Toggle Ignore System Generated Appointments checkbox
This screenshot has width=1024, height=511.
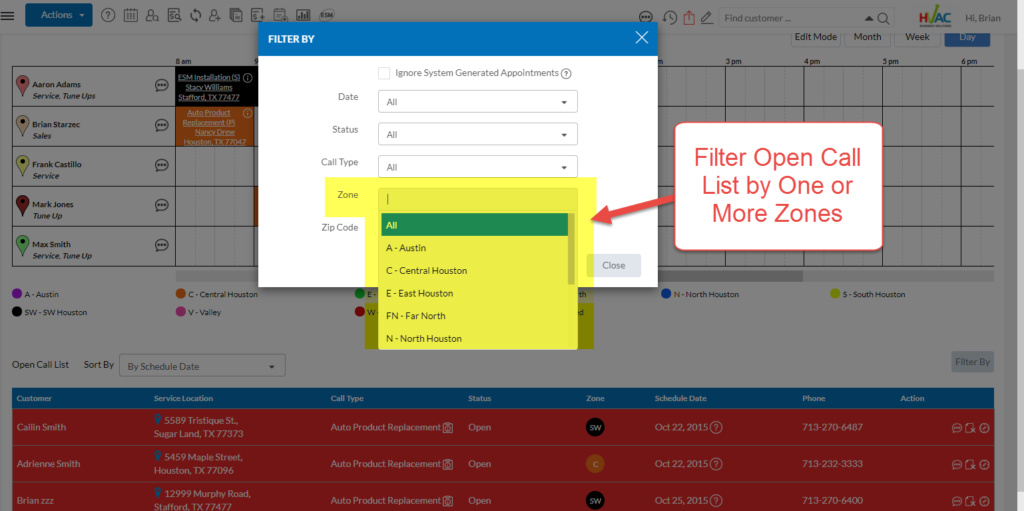(384, 73)
